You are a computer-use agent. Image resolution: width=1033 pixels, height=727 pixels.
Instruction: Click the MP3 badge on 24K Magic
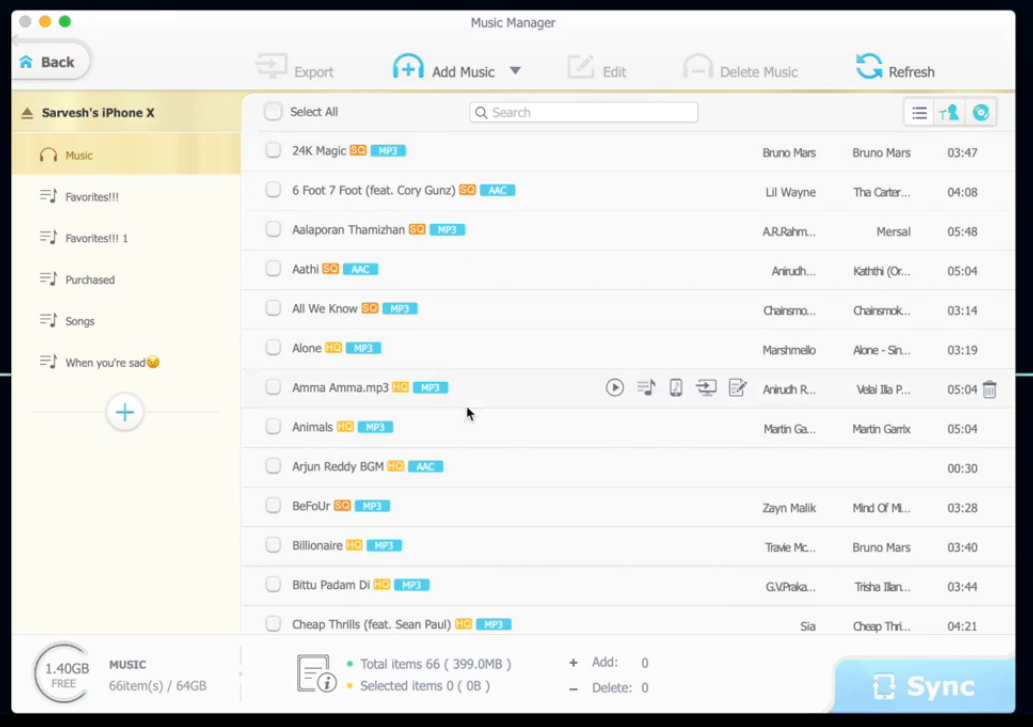(x=388, y=151)
